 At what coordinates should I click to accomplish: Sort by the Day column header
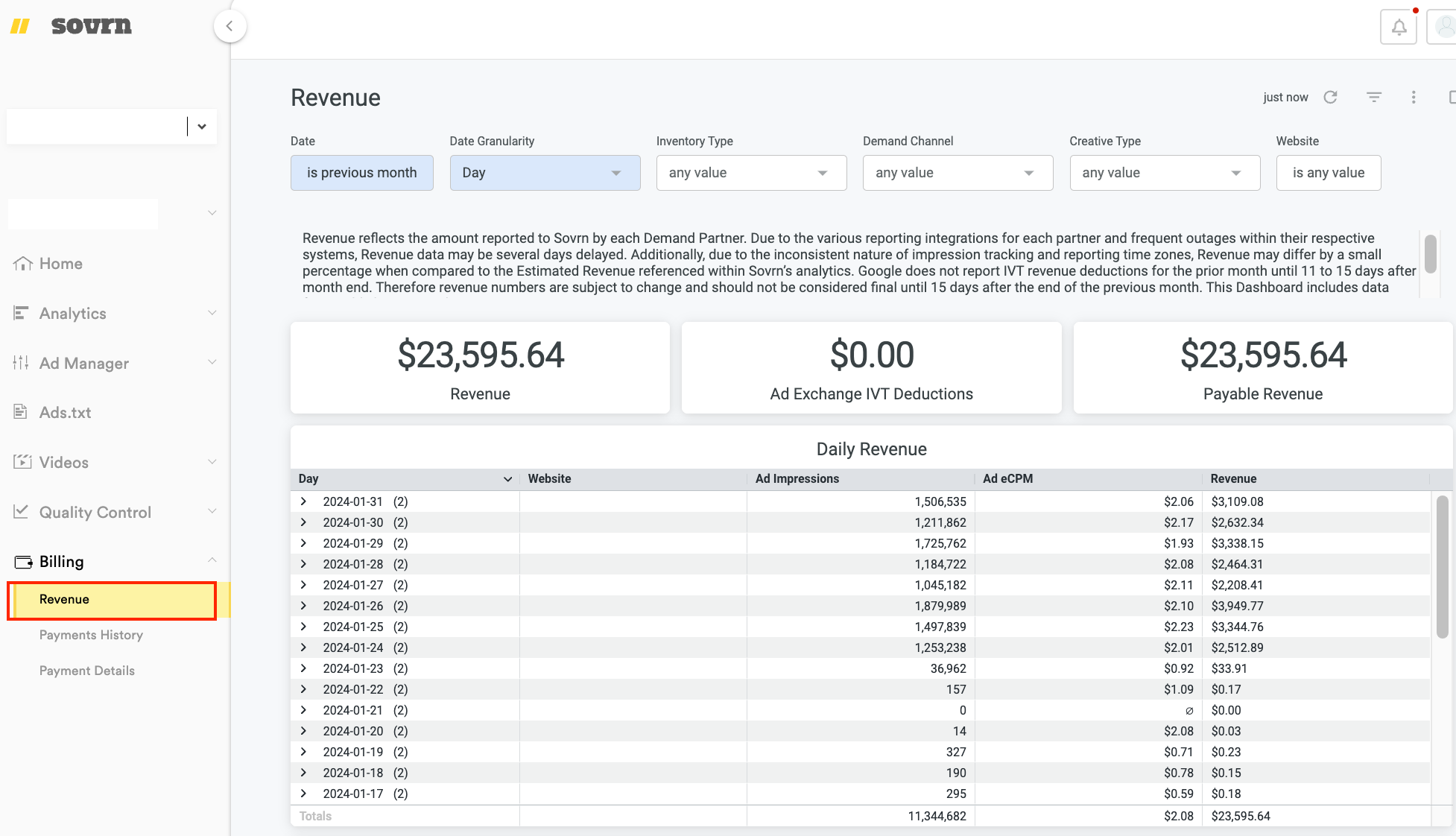[x=308, y=479]
